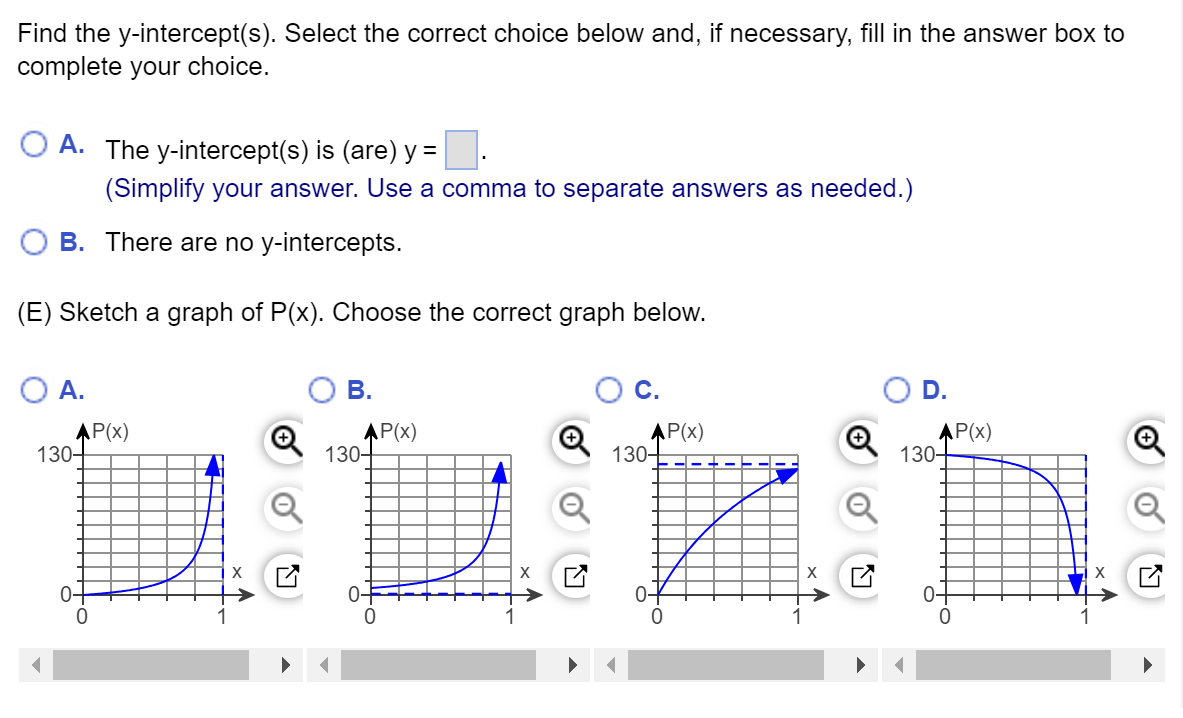The width and height of the screenshot is (1183, 718).
Task: Open graph A in enlarged popup
Action: [x=285, y=576]
